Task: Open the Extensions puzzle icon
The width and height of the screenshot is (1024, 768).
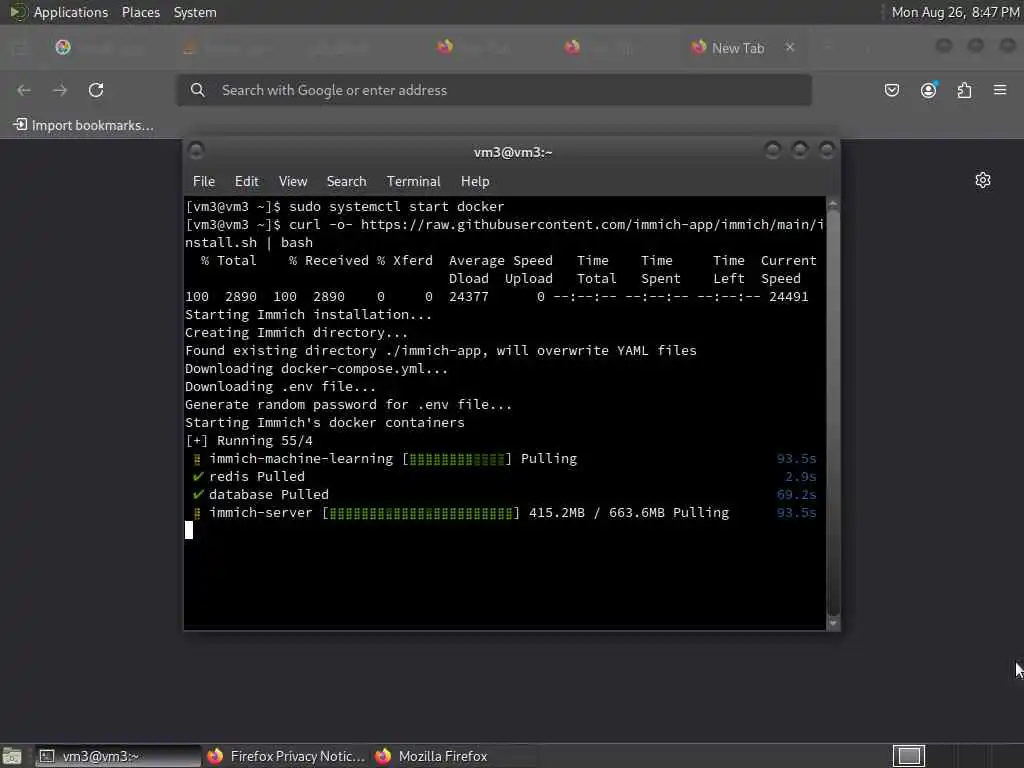Action: 965,90
